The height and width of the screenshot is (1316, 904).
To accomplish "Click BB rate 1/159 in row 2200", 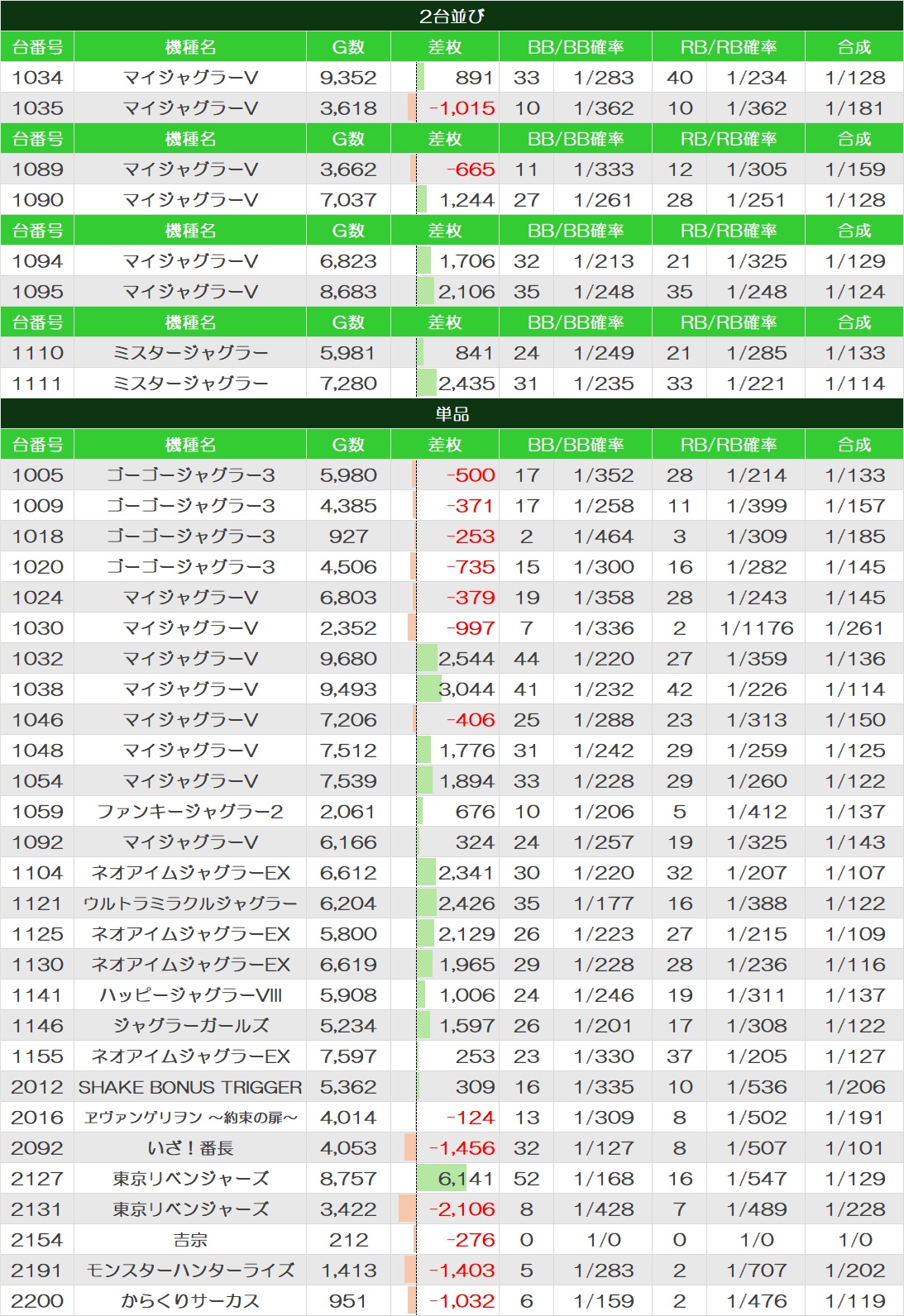I will (x=604, y=1301).
